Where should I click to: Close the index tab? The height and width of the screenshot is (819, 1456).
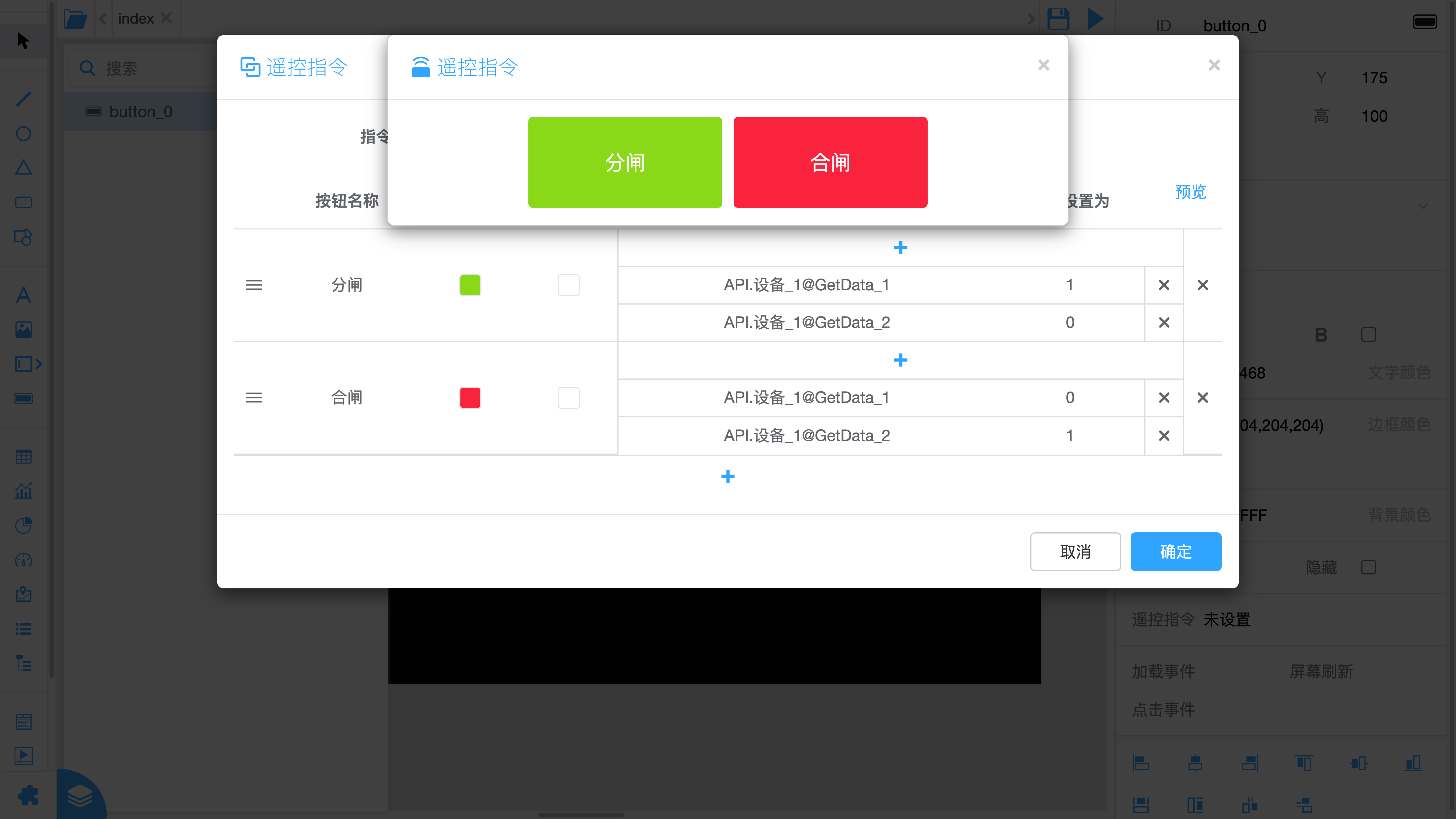[x=166, y=18]
